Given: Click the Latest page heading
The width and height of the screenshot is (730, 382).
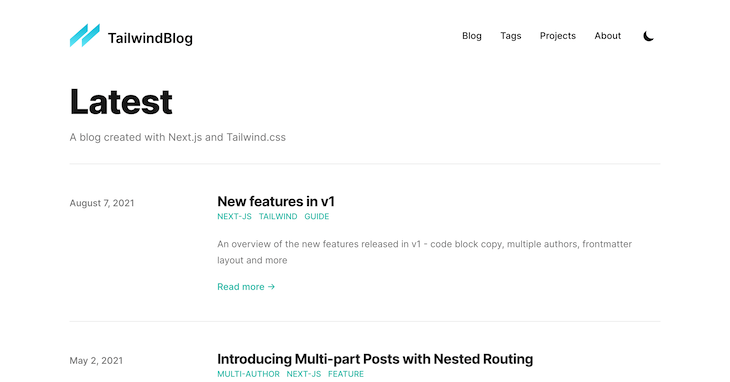Looking at the screenshot, I should pyautogui.click(x=121, y=102).
